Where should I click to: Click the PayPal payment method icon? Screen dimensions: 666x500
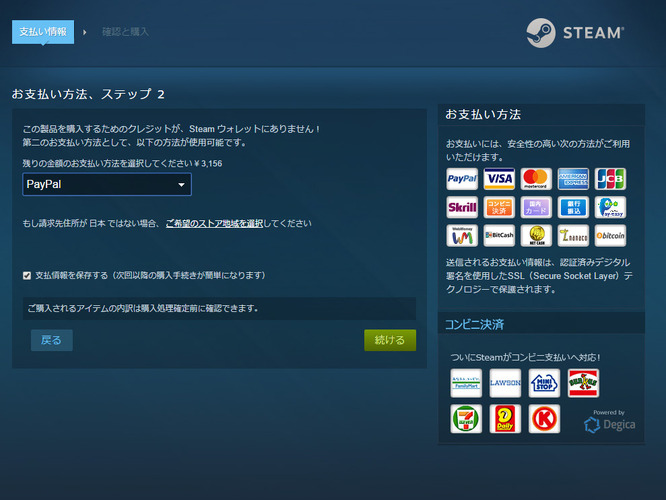(462, 179)
